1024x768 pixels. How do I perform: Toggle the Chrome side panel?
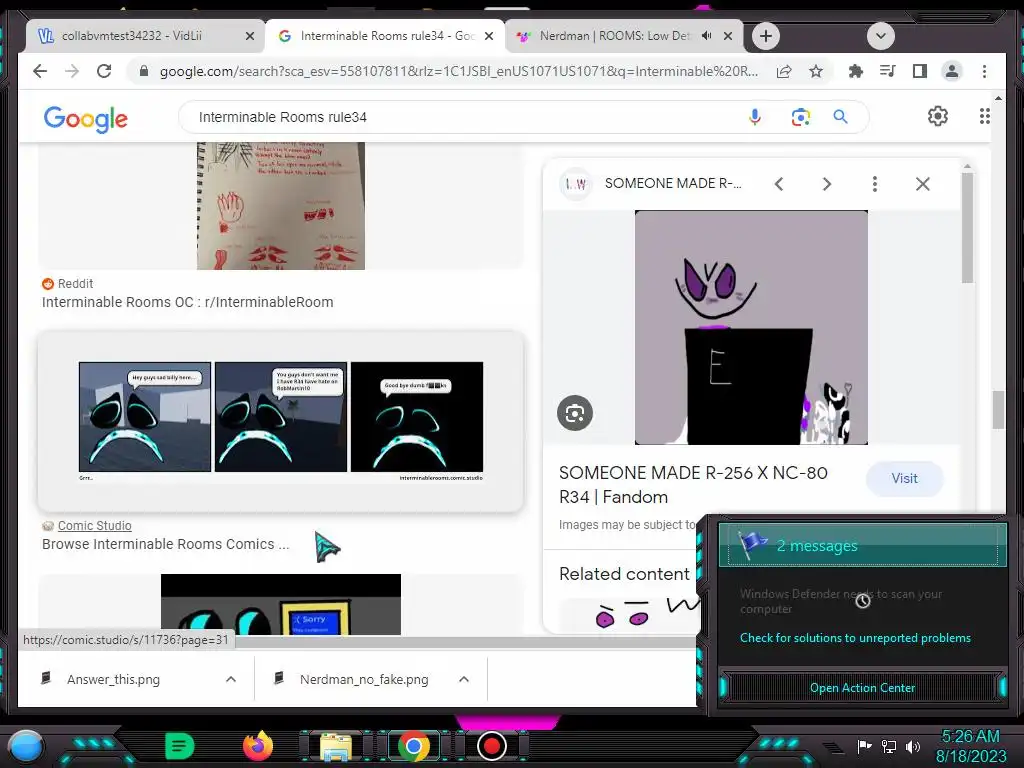click(920, 71)
